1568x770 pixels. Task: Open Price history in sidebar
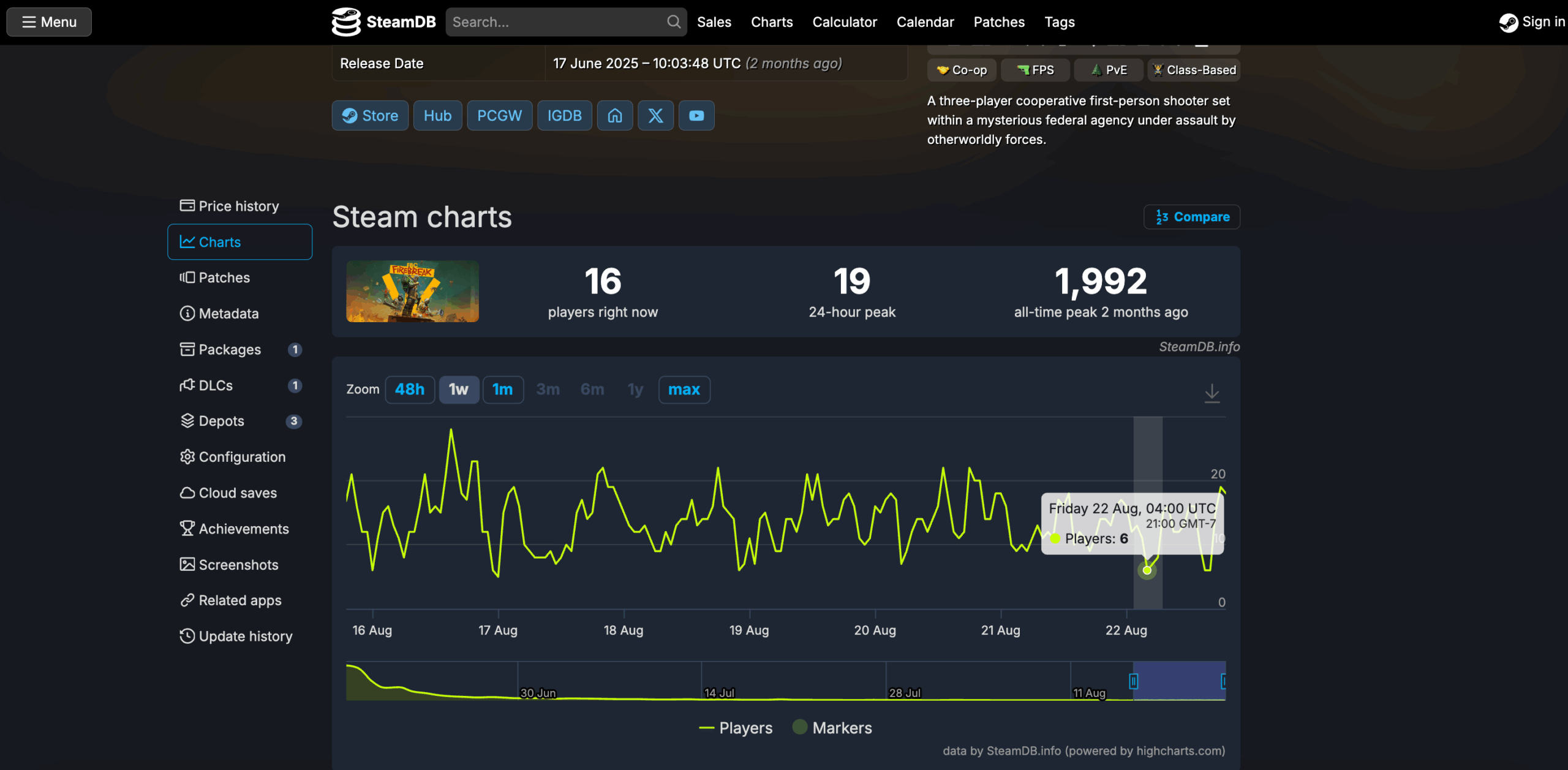pos(239,206)
